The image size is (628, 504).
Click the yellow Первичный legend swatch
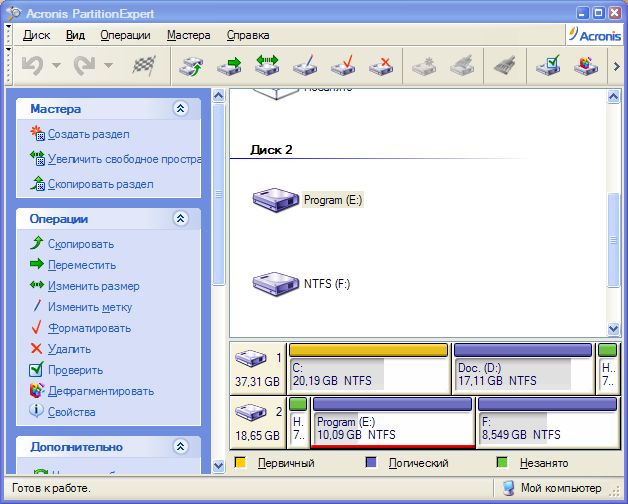(x=240, y=462)
